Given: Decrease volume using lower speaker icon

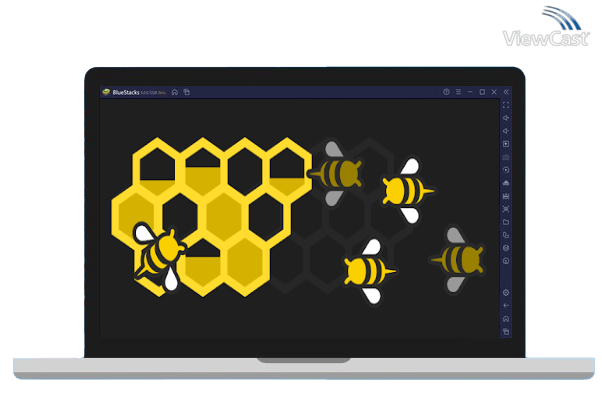Looking at the screenshot, I should click(x=506, y=131).
